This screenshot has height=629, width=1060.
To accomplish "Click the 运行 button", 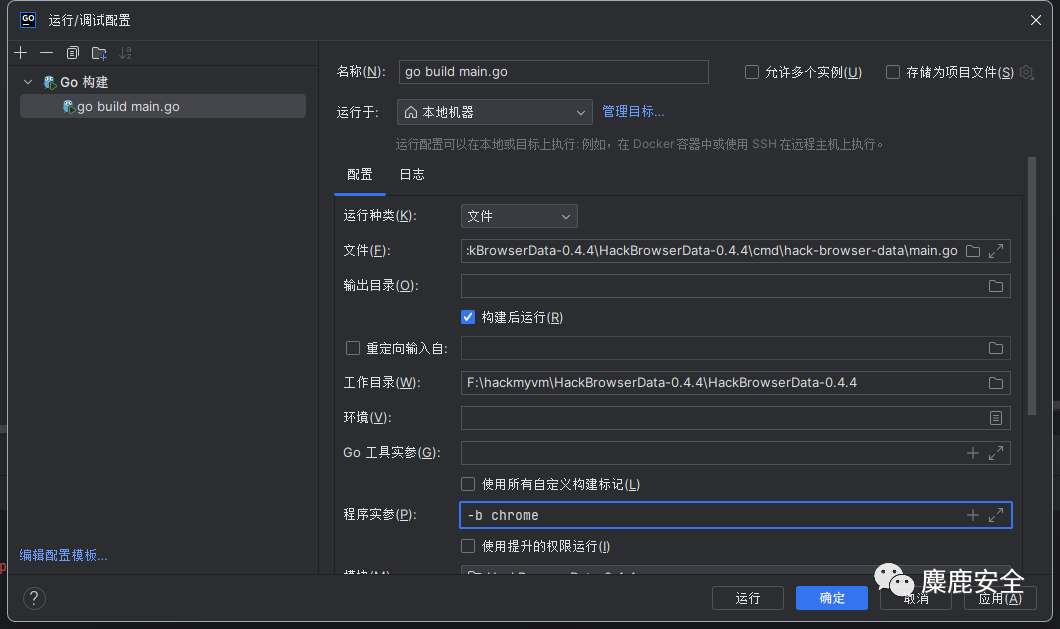I will pyautogui.click(x=747, y=597).
